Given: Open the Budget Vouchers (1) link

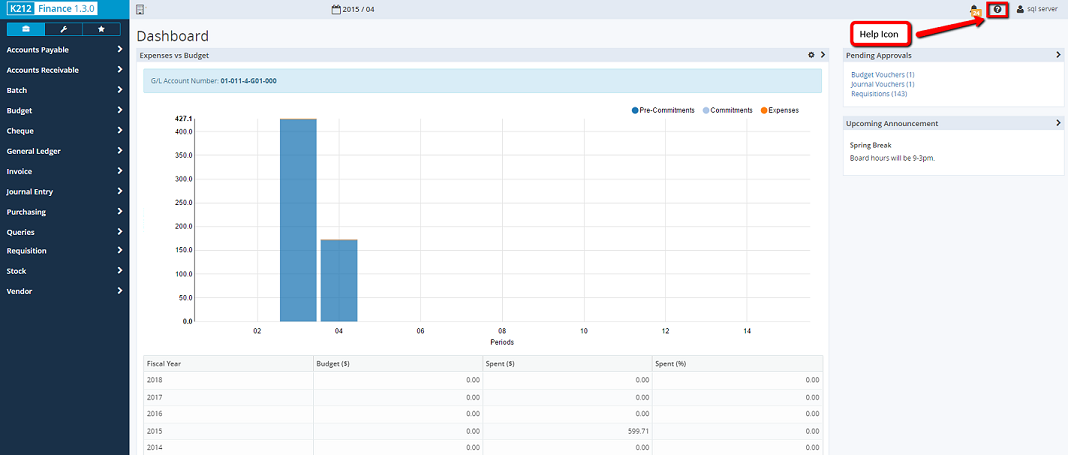Looking at the screenshot, I should (883, 74).
